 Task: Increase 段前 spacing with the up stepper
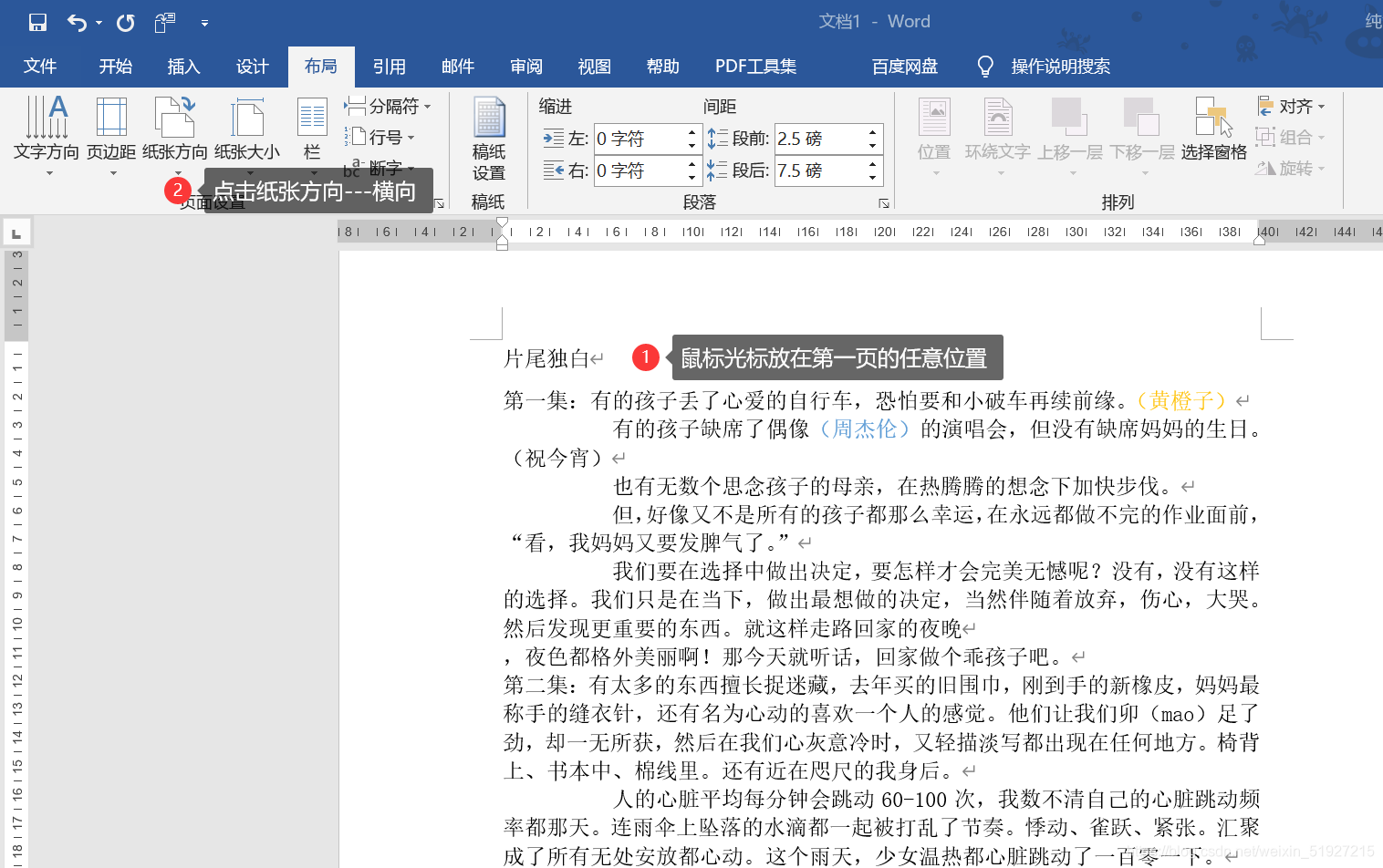pos(873,133)
